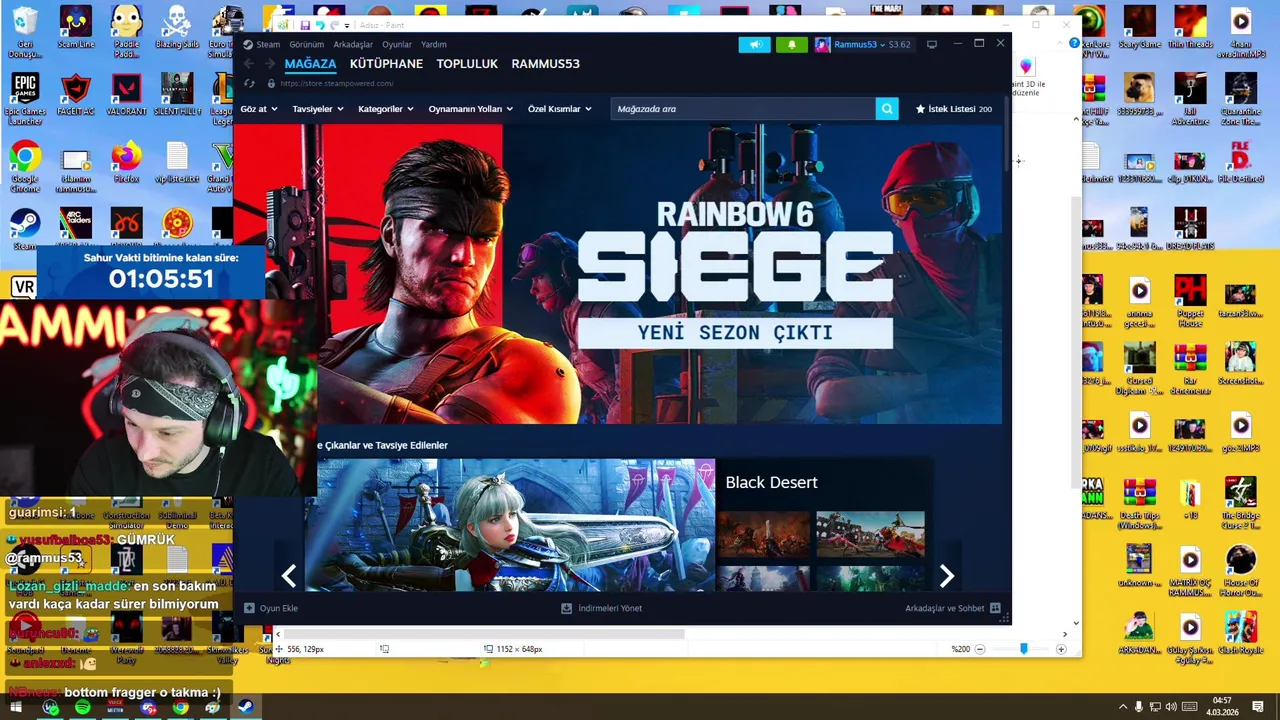Open Paint quick access toolbar customize arrow
1280x720 pixels.
point(347,25)
